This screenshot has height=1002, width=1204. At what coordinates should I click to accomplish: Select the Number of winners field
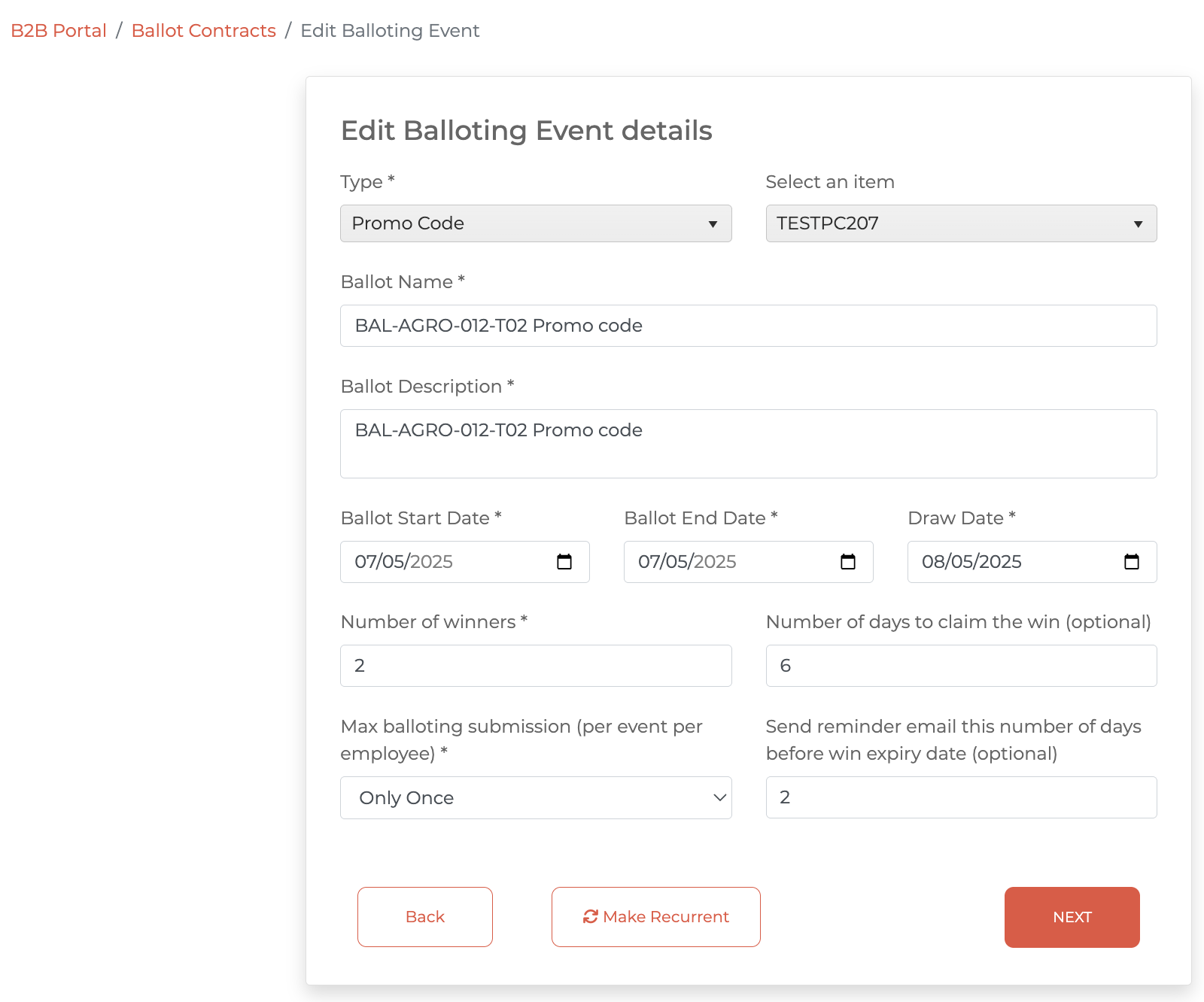click(535, 666)
